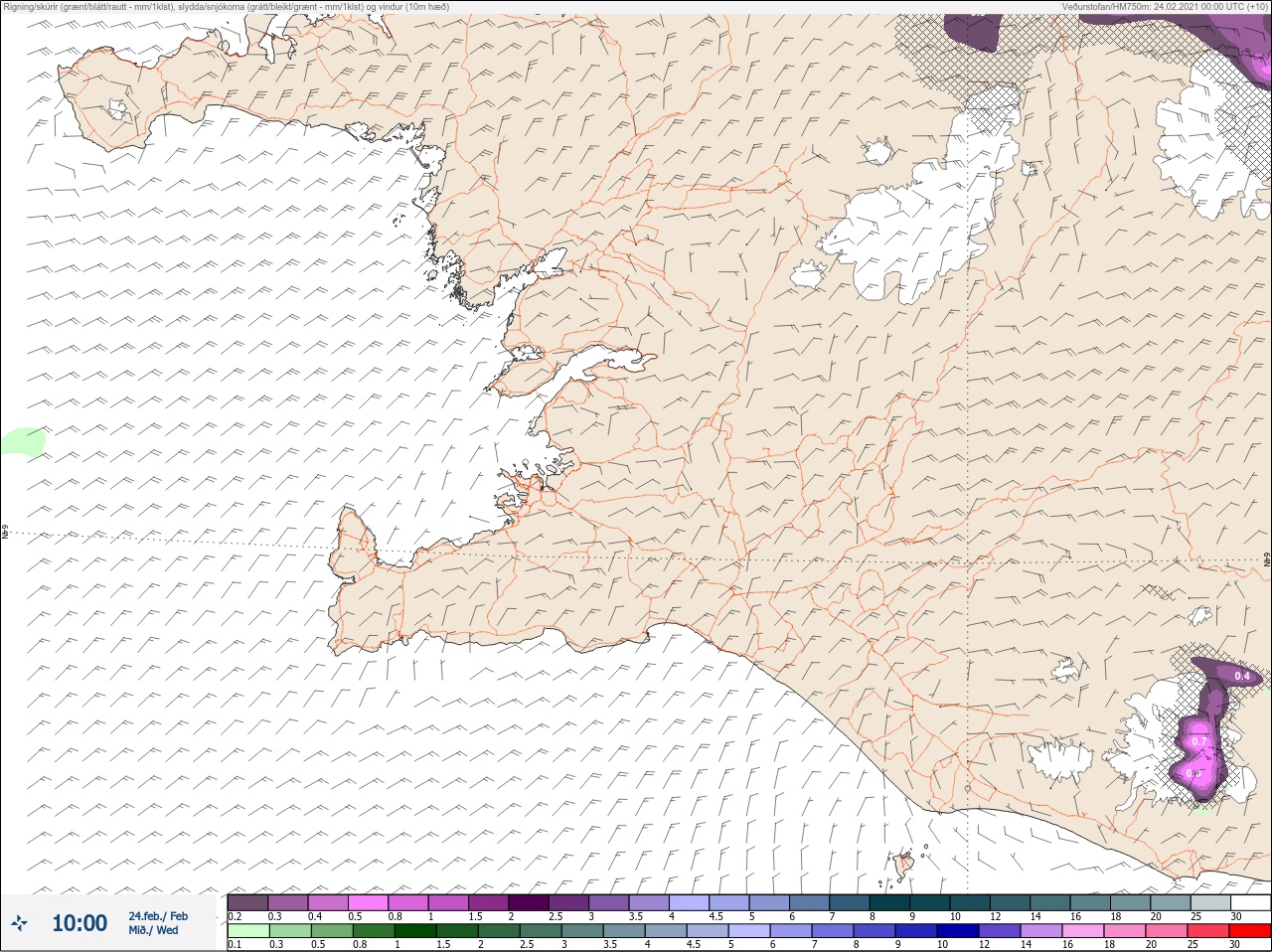Select the white snow swatch after the 30 label
The height and width of the screenshot is (952, 1272).
[x=1250, y=901]
